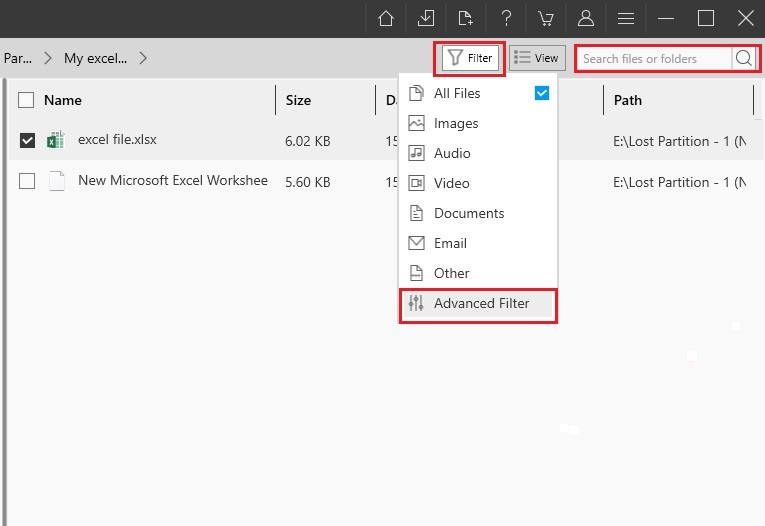
Task: Open the Filter dropdown button
Action: point(470,58)
